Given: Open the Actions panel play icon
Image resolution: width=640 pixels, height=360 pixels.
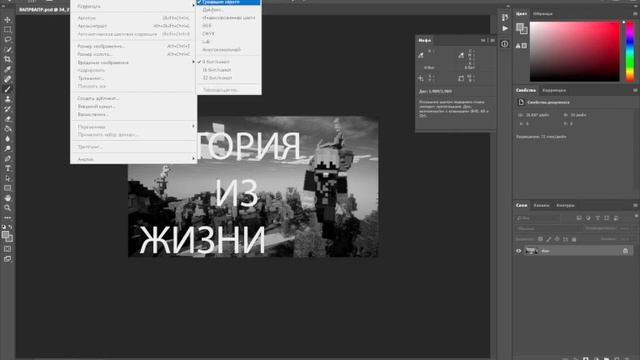Looking at the screenshot, I should click(x=505, y=29).
